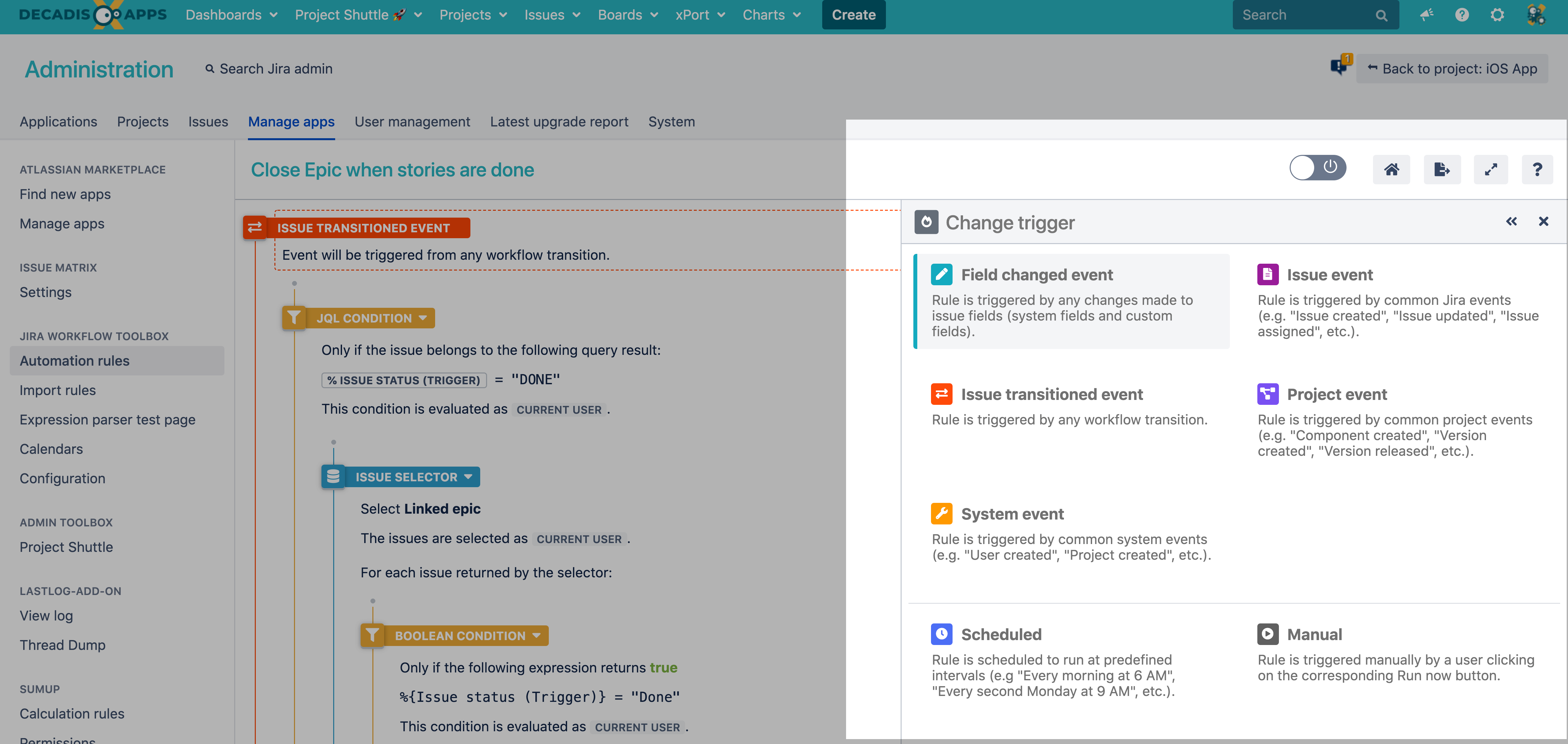This screenshot has width=1568, height=744.
Task: Select the Field changed event pencil icon
Action: point(942,274)
